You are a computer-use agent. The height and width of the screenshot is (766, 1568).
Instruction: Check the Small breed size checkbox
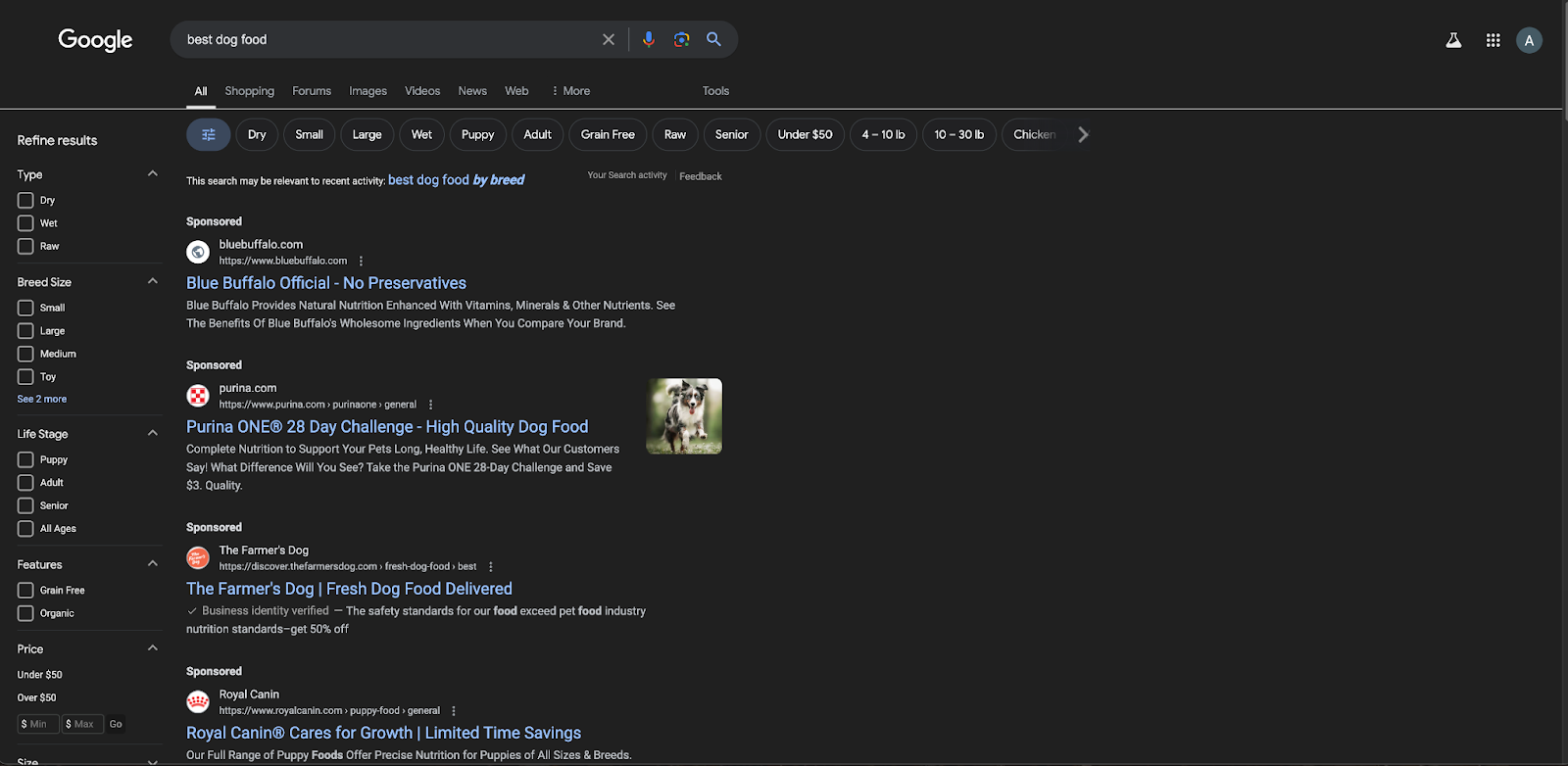25,308
